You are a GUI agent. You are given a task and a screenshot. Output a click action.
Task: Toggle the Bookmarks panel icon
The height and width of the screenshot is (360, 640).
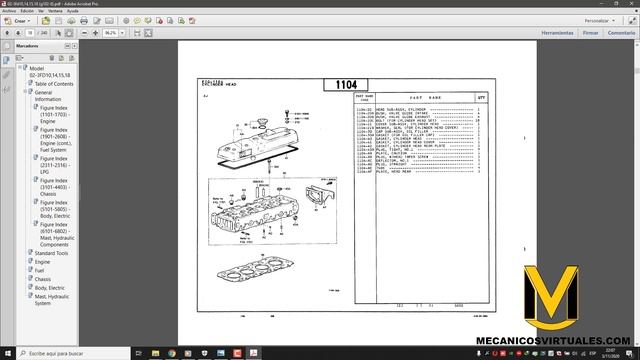point(7,60)
